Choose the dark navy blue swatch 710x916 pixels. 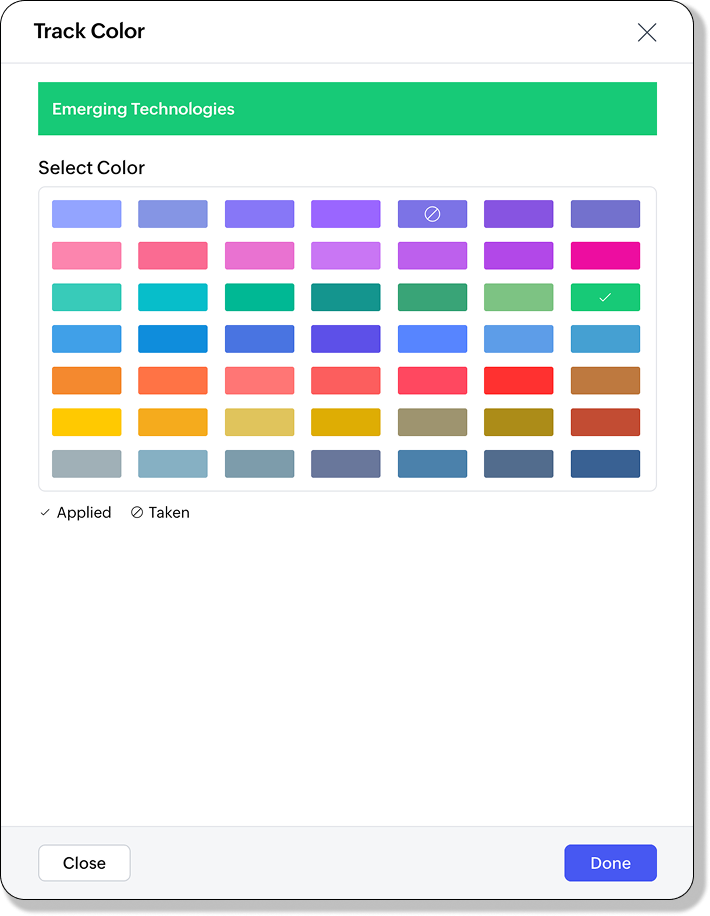[x=605, y=463]
